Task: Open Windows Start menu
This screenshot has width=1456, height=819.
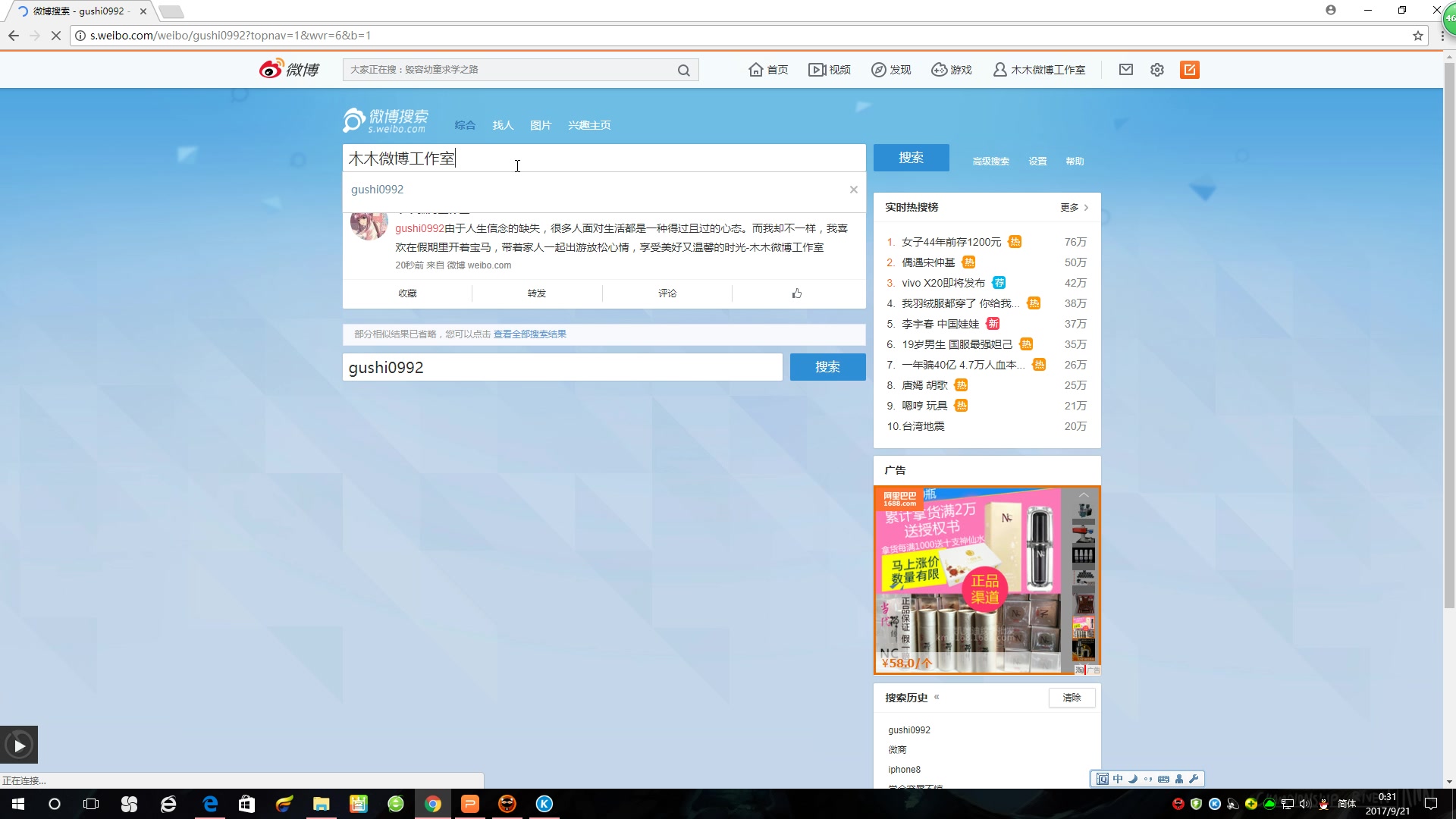Action: [x=18, y=804]
